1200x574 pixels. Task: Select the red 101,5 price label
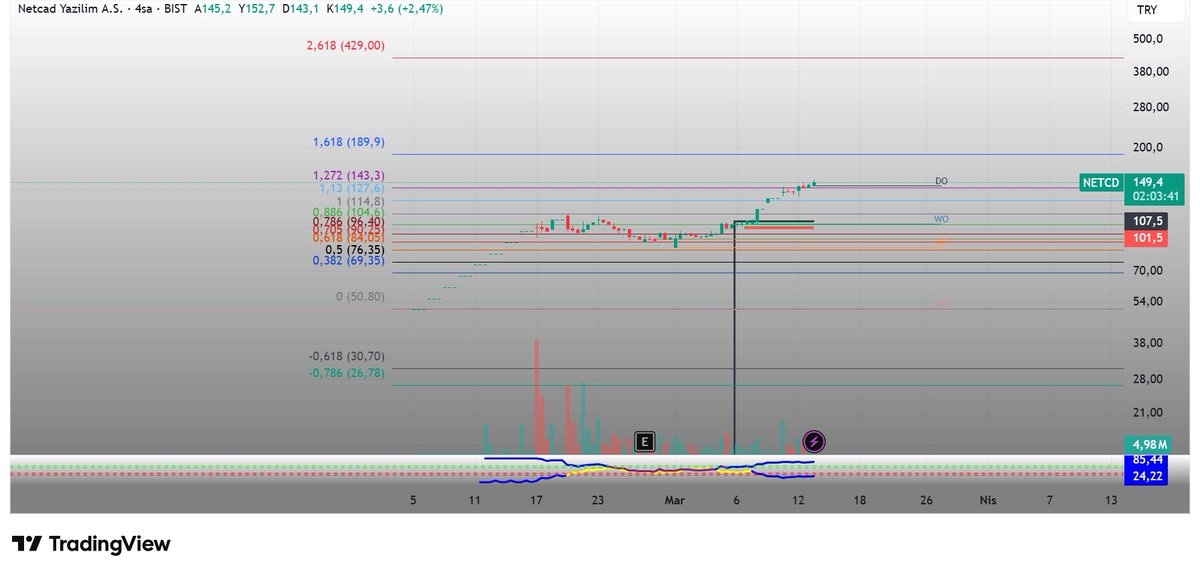1147,238
